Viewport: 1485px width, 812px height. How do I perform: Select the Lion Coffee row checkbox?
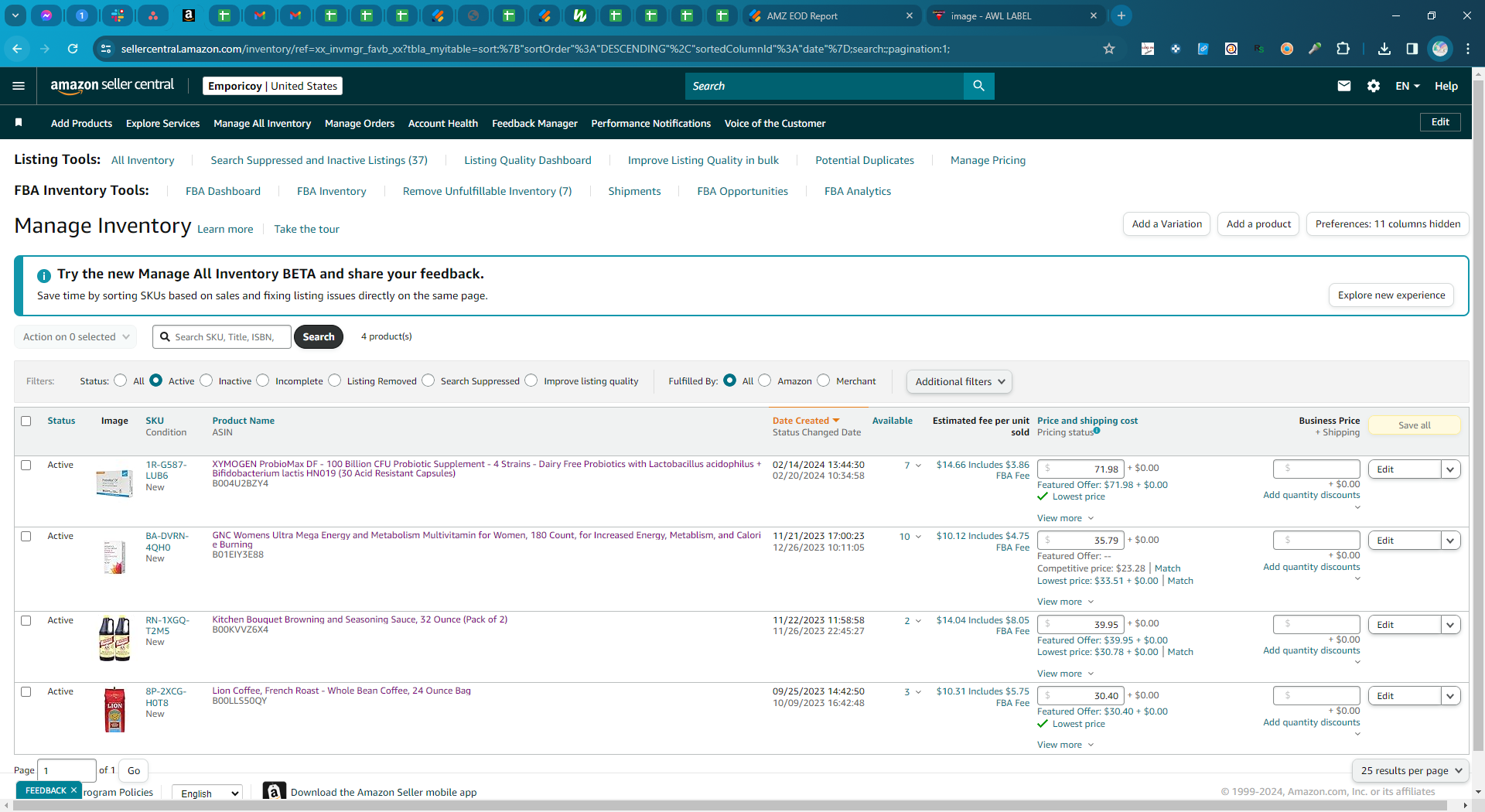(26, 692)
